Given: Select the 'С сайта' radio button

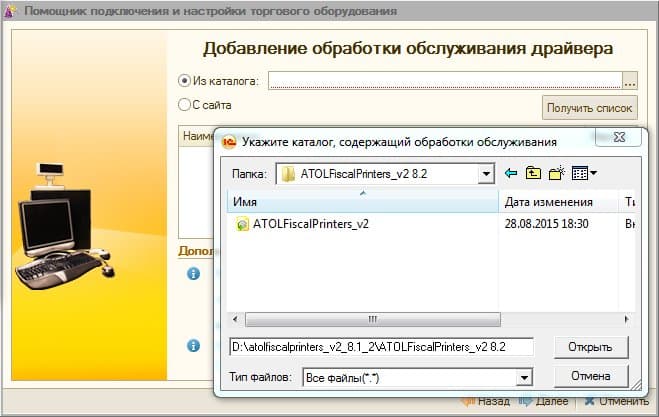Looking at the screenshot, I should 184,105.
